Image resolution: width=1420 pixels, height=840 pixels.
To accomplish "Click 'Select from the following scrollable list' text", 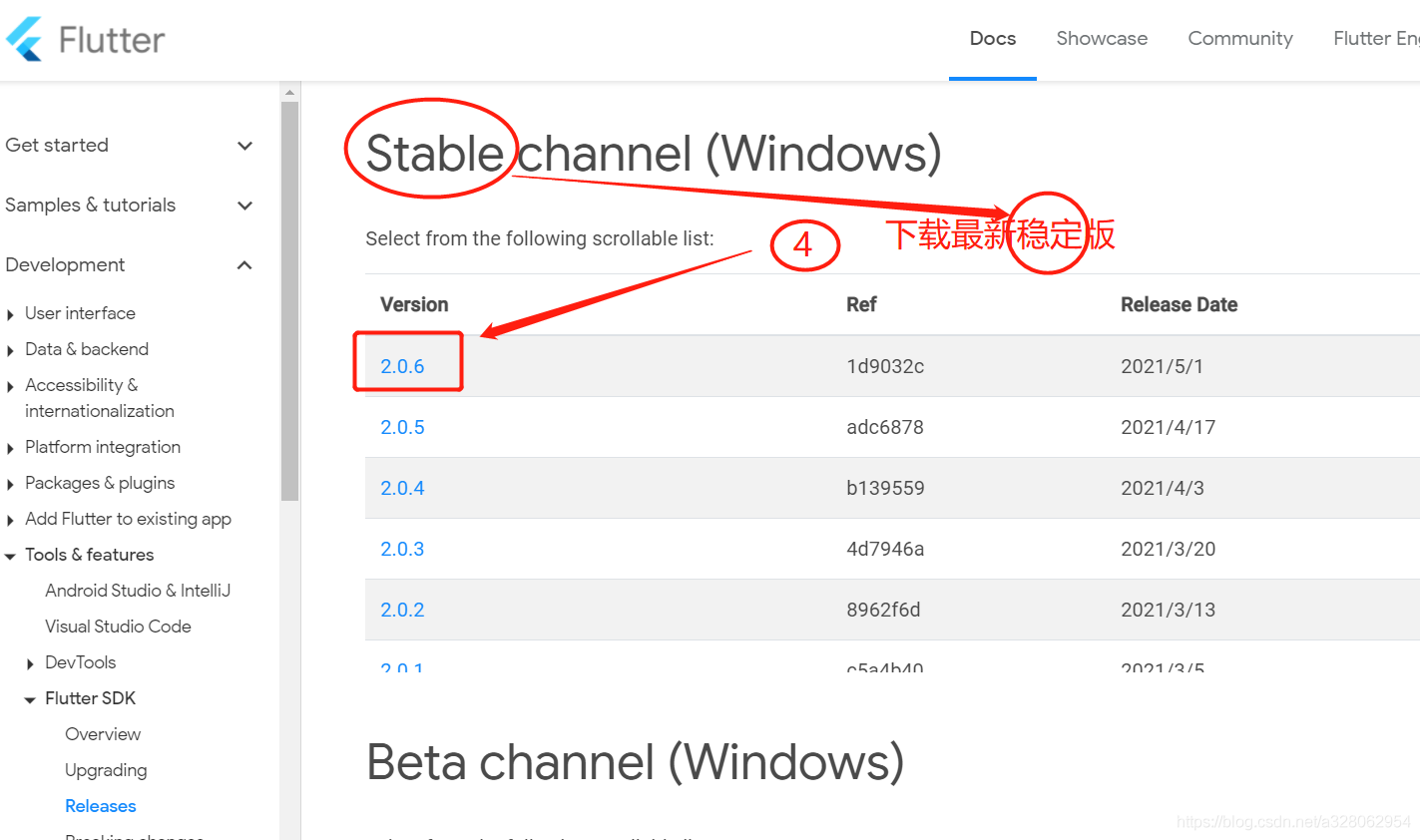I will 540,238.
